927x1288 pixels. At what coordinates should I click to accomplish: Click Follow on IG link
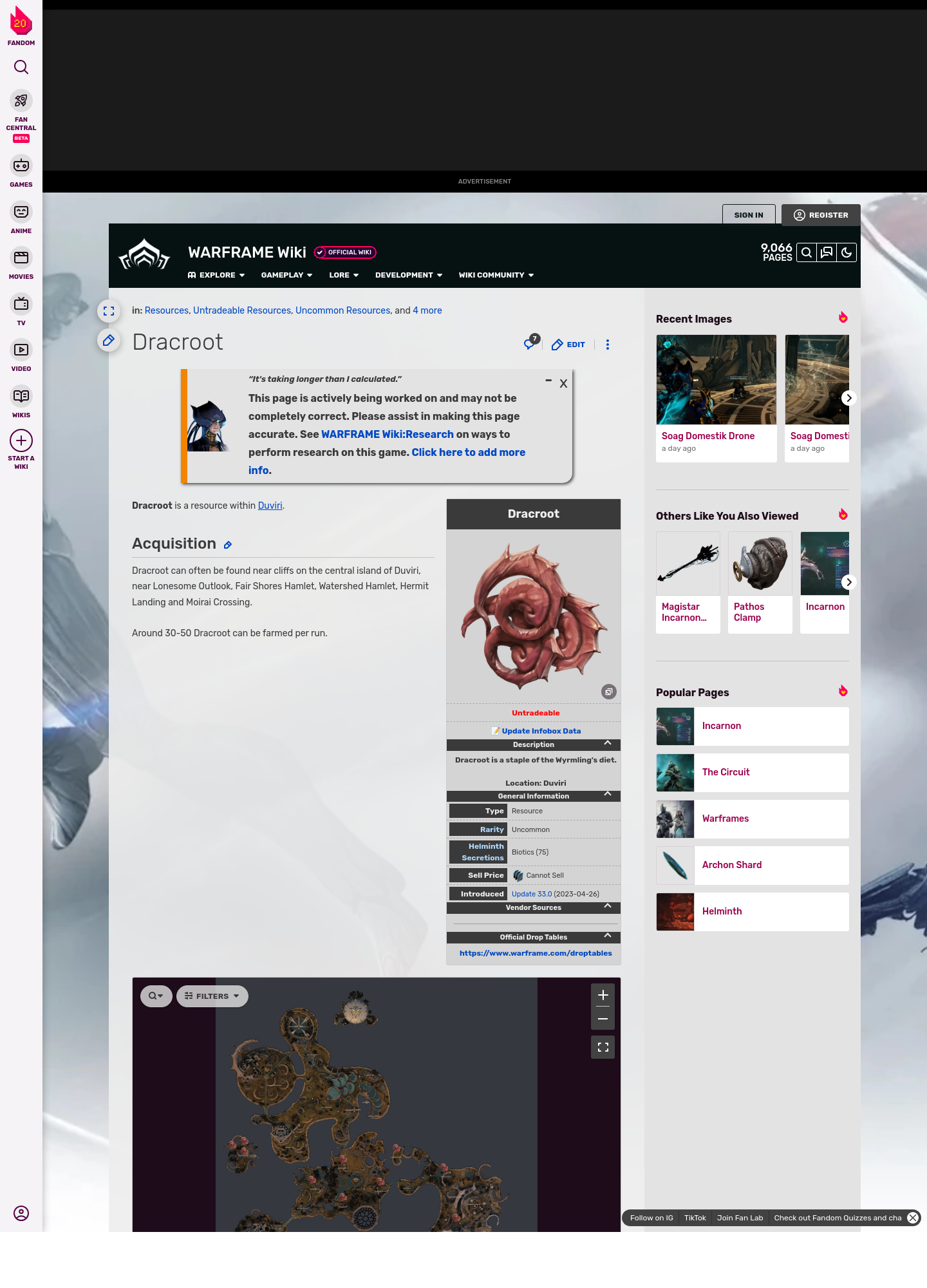click(651, 1218)
